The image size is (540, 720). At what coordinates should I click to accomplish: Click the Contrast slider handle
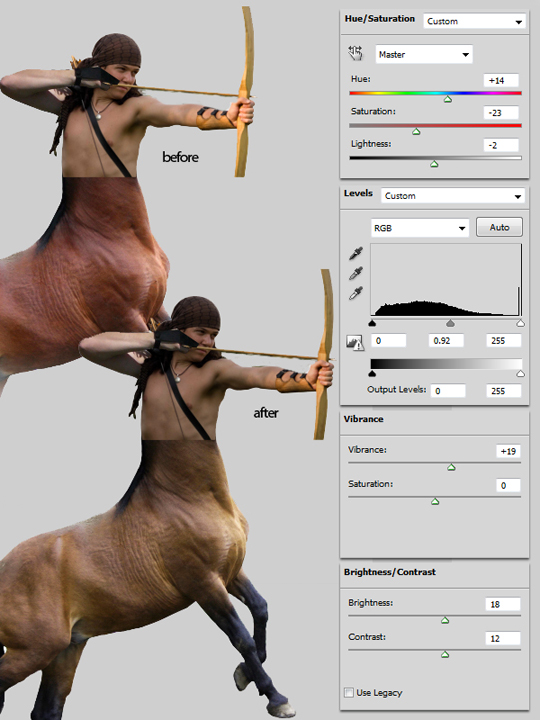click(445, 654)
